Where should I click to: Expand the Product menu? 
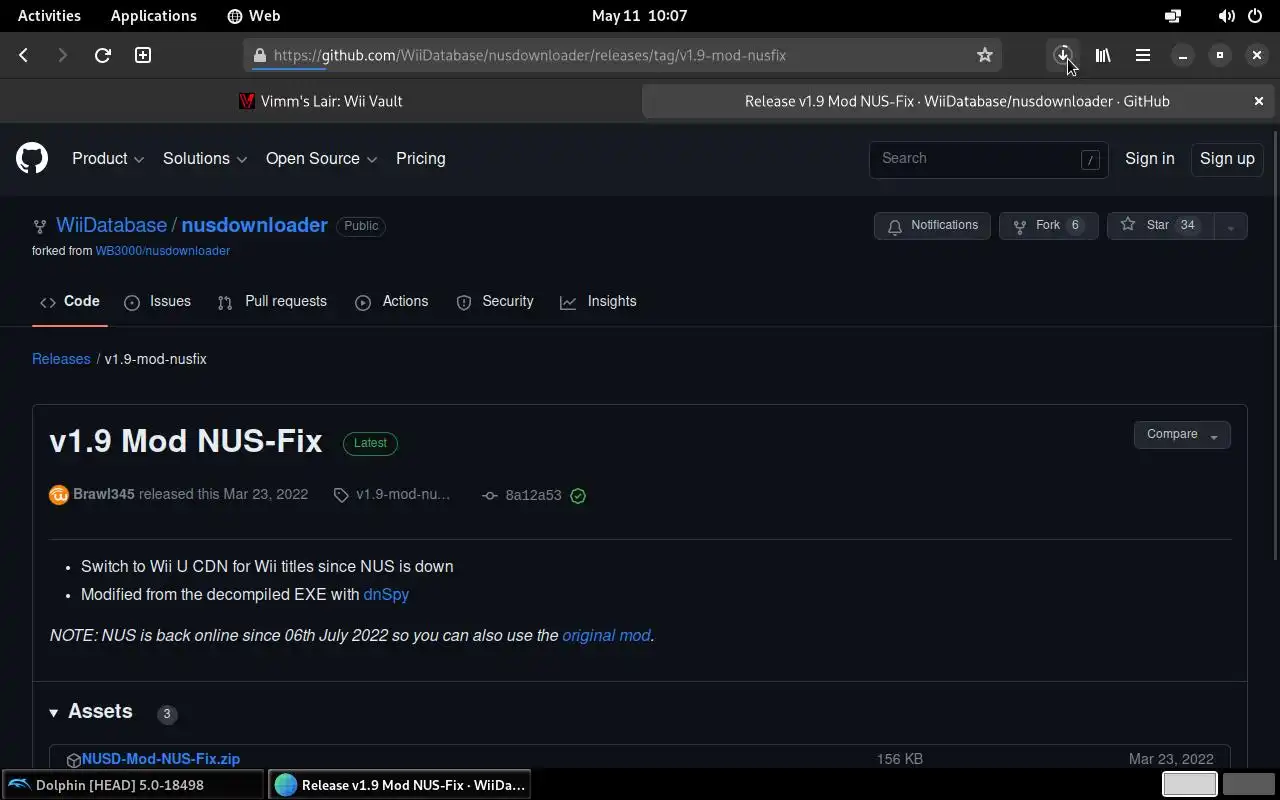tap(108, 158)
